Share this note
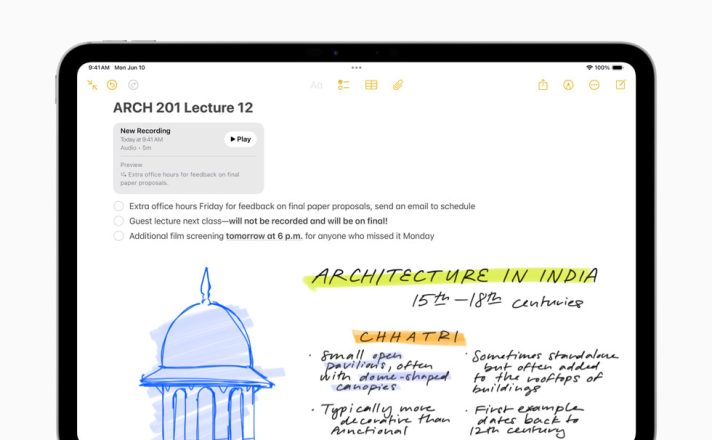Screen dimensions: 712x440 543,84
